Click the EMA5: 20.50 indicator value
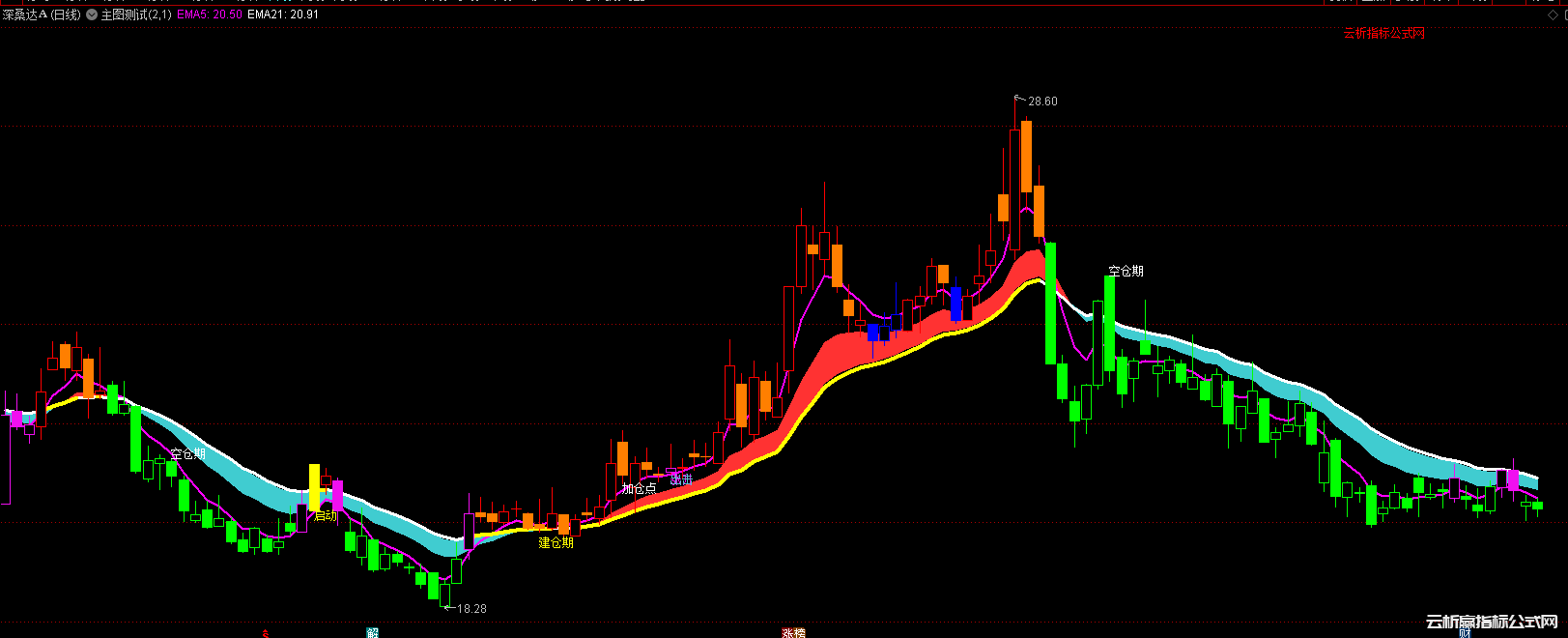 point(209,15)
